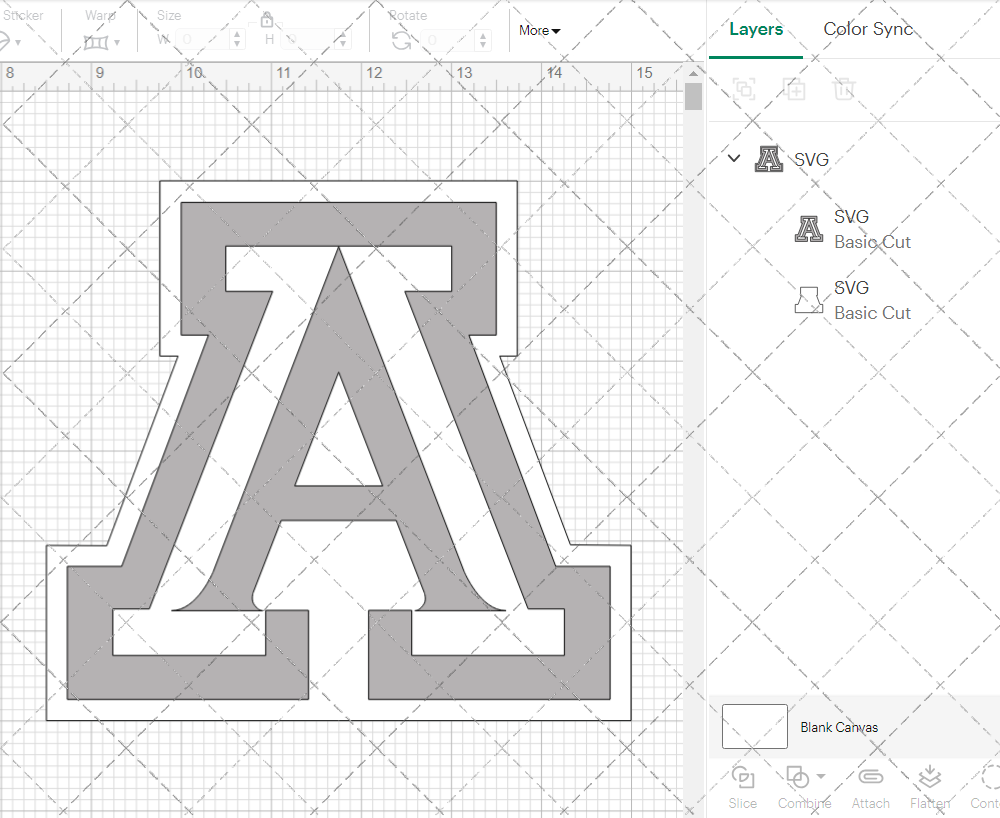Click the Size width input field
The height and width of the screenshot is (818, 1000).
pos(203,40)
